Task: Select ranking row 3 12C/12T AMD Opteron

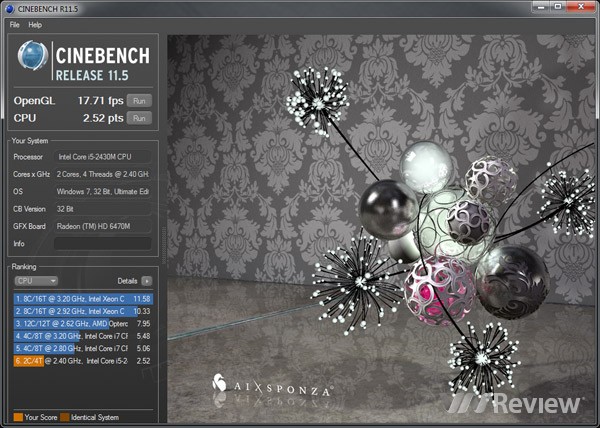Action: click(83, 324)
